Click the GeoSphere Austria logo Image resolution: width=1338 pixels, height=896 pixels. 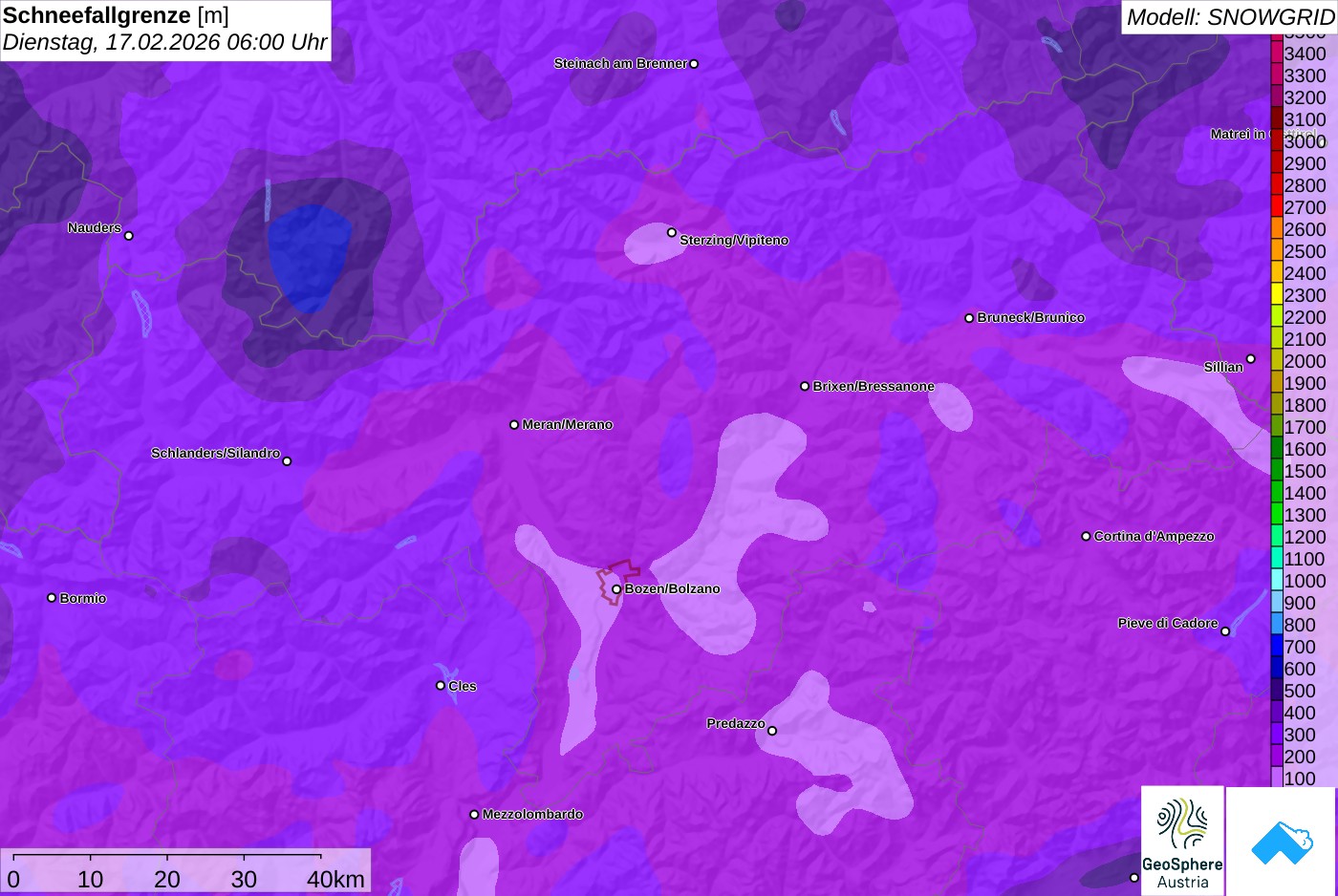(x=1182, y=841)
